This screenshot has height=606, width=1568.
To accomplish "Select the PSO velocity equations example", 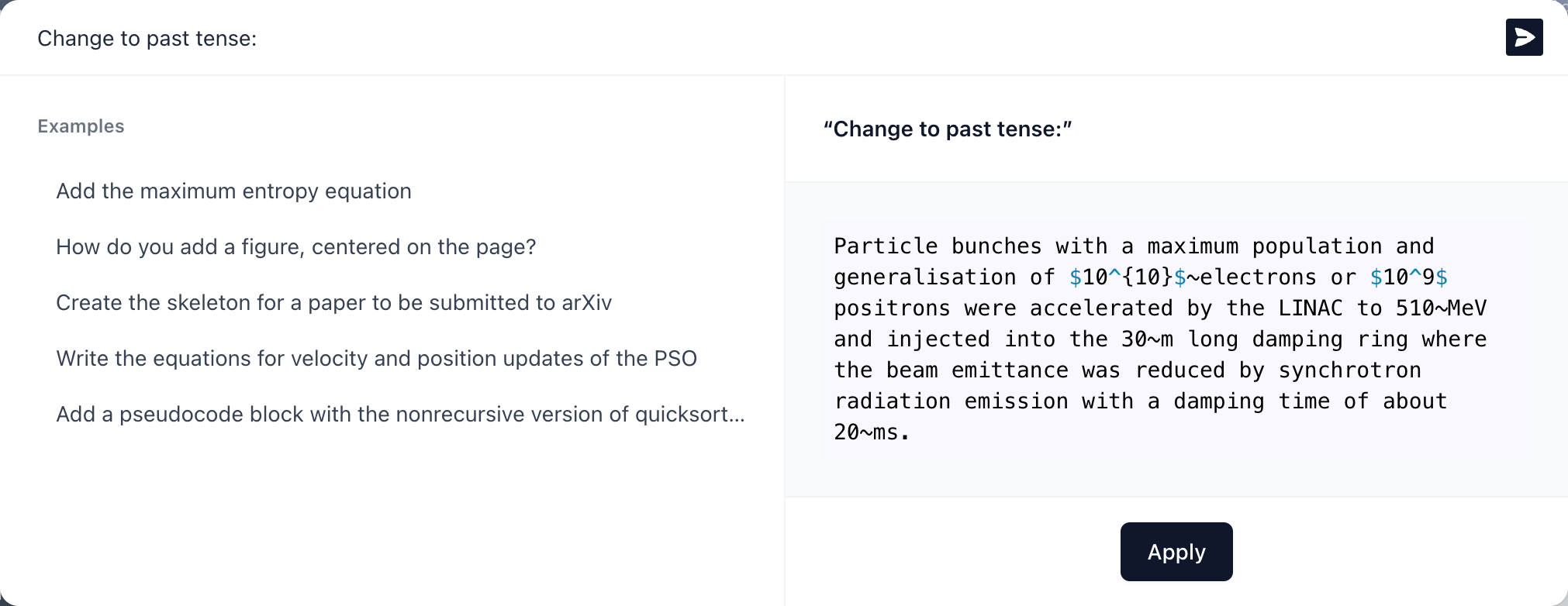I will 376,359.
